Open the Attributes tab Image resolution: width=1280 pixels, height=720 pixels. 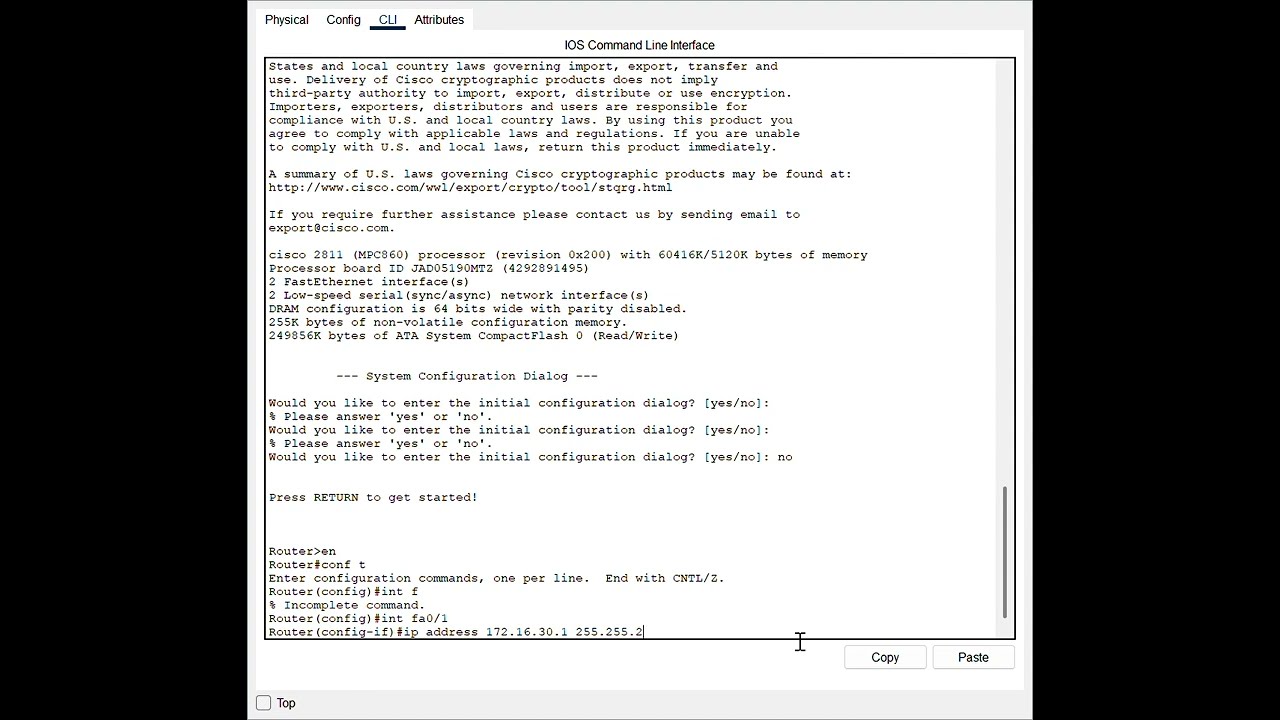pos(439,20)
